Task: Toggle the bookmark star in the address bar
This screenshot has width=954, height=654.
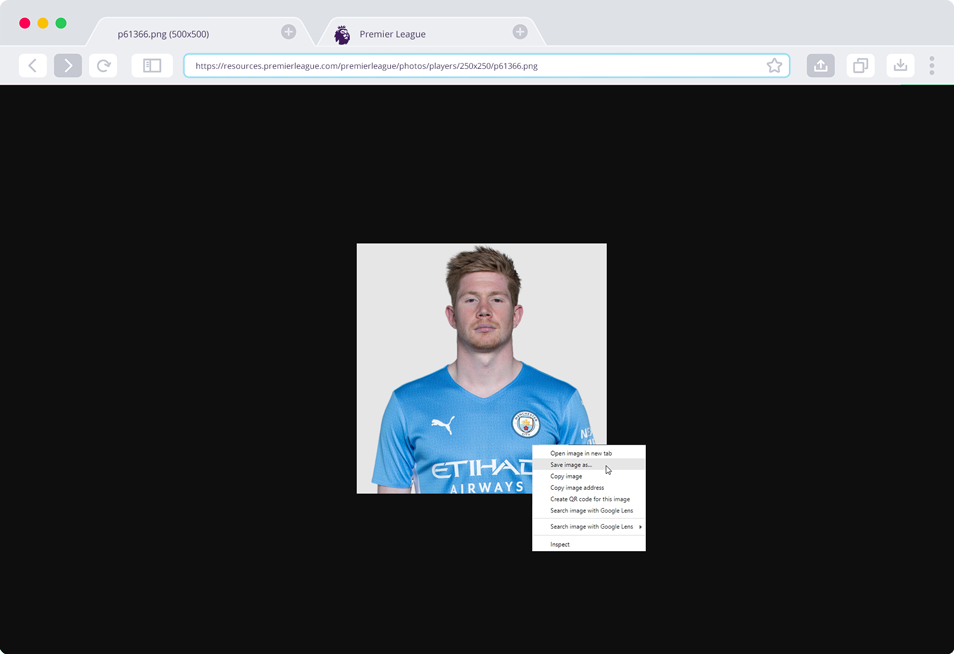Action: coord(774,65)
